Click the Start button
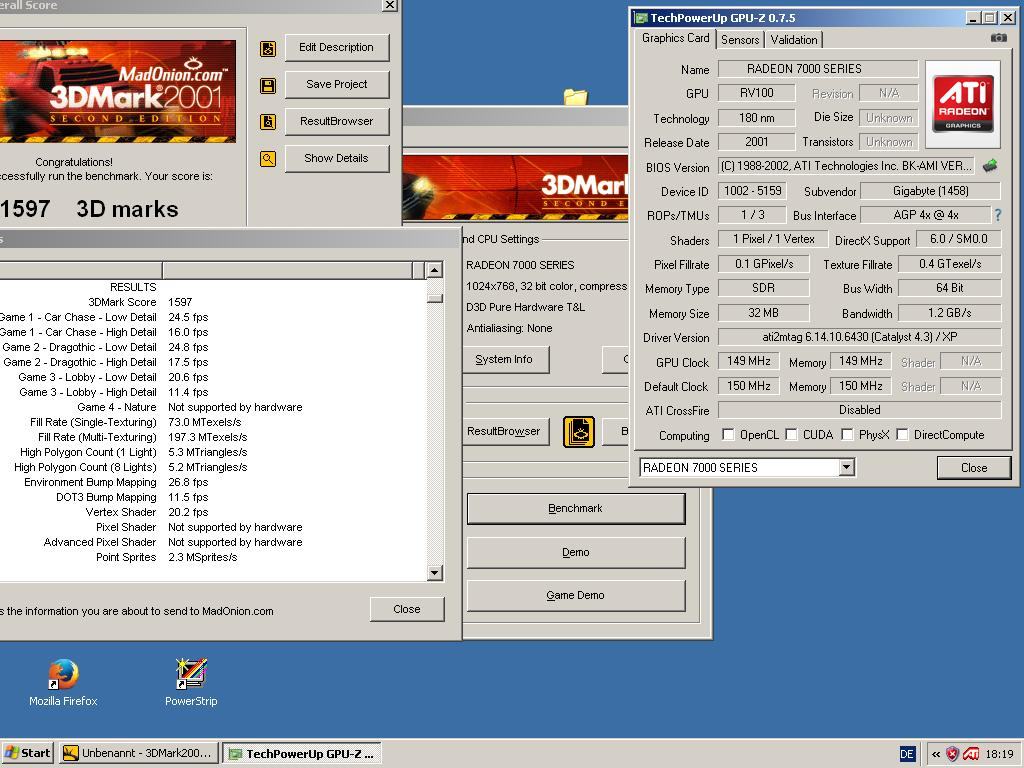This screenshot has width=1024, height=768. click(x=27, y=754)
